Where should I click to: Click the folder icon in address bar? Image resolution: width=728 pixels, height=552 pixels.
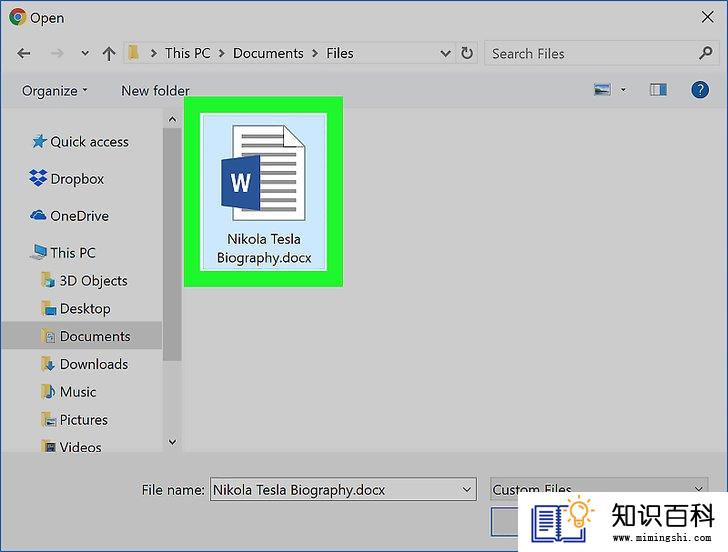[134, 52]
